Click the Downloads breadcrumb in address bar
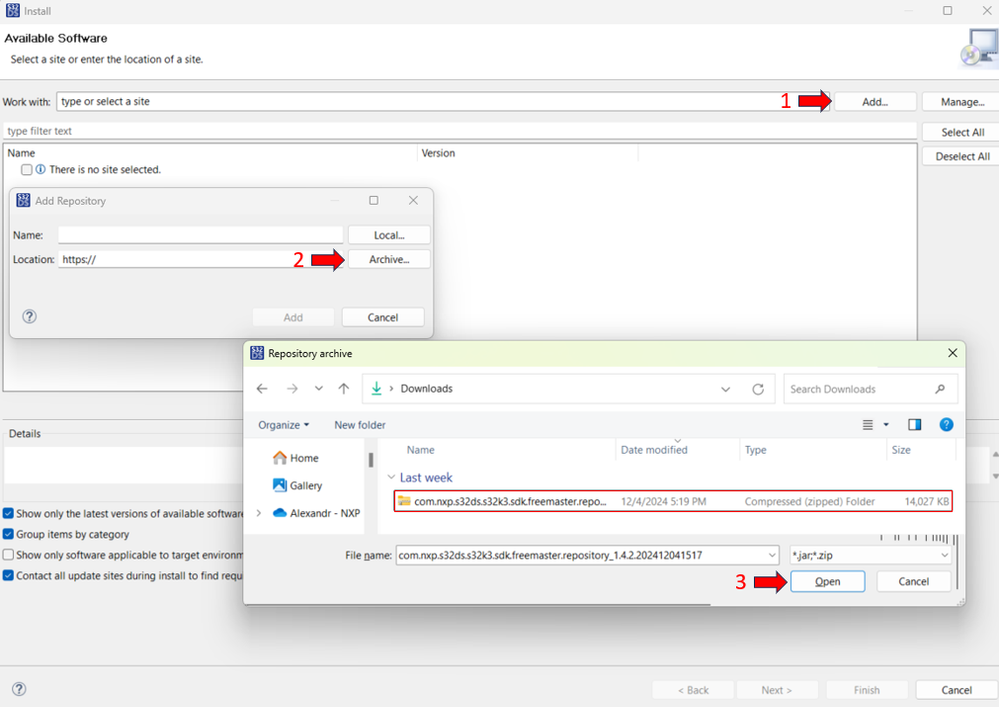 [426, 389]
